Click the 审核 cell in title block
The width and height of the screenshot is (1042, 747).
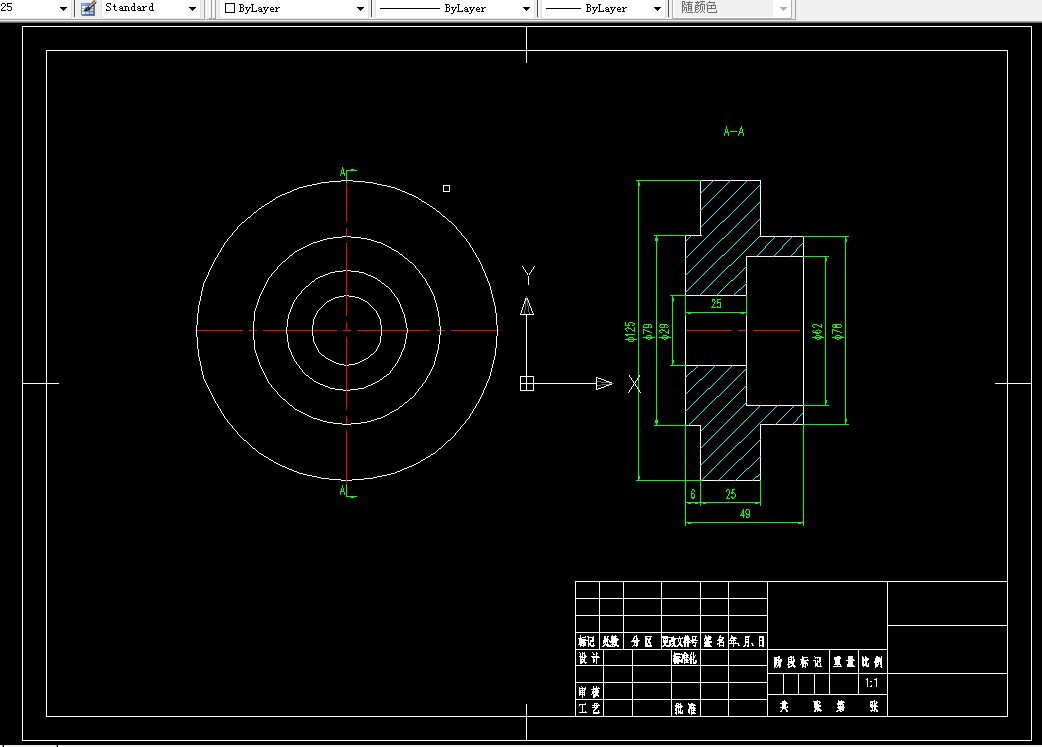[x=589, y=692]
